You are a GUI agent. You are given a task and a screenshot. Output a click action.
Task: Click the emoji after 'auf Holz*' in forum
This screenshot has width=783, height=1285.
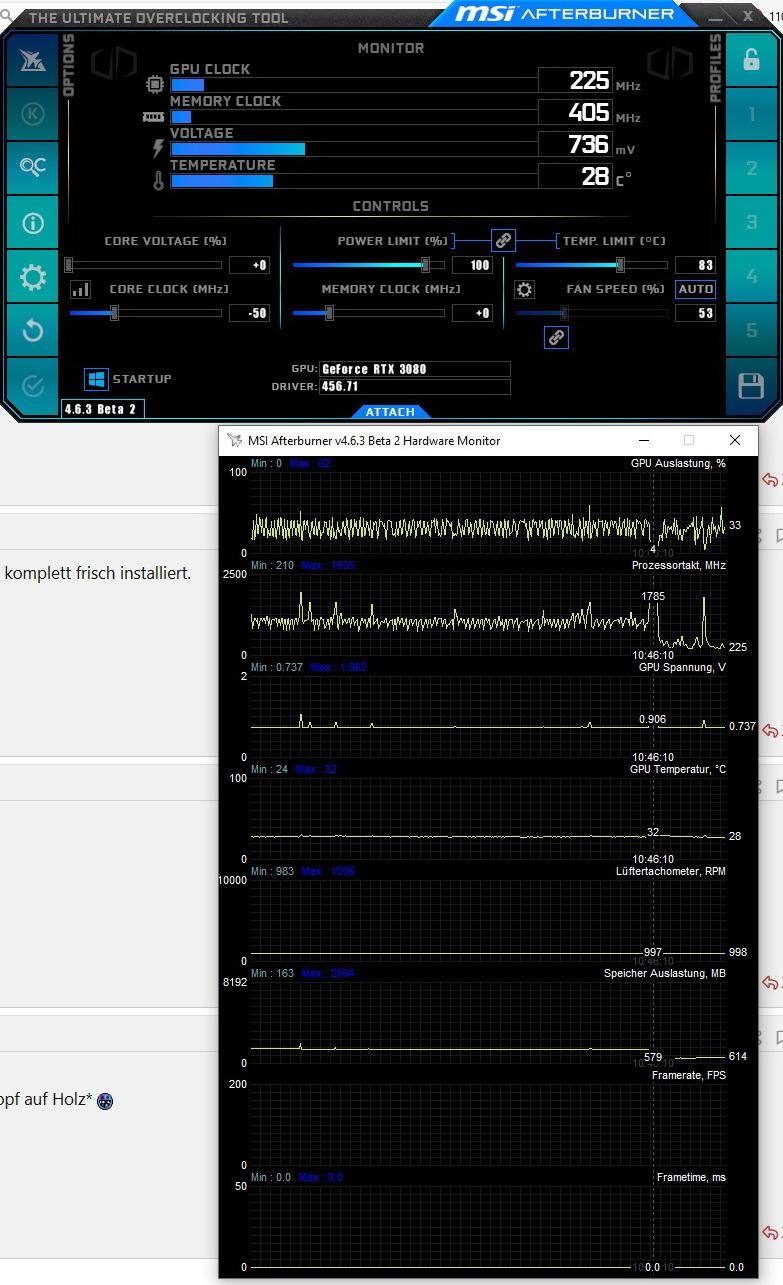(x=105, y=1101)
